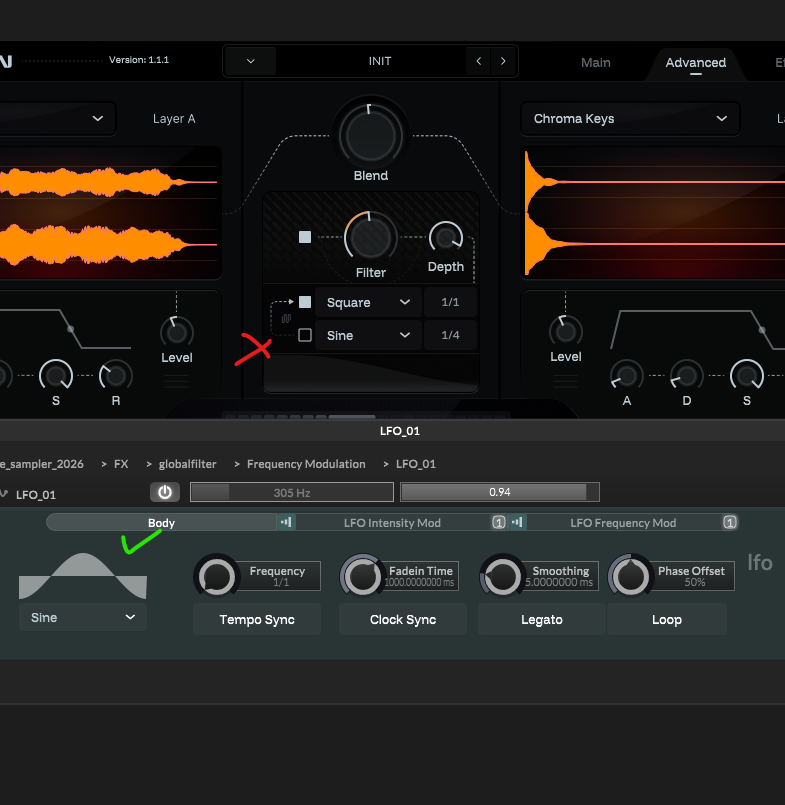
Task: Click the LFO link icon beside the Square row
Action: (285, 318)
